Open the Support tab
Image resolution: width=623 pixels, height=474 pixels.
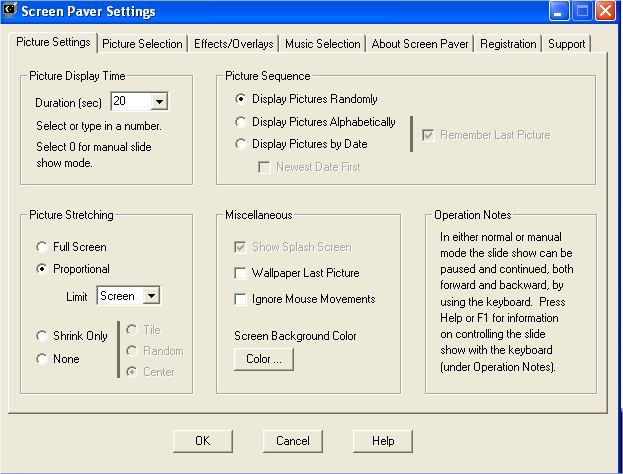(567, 44)
